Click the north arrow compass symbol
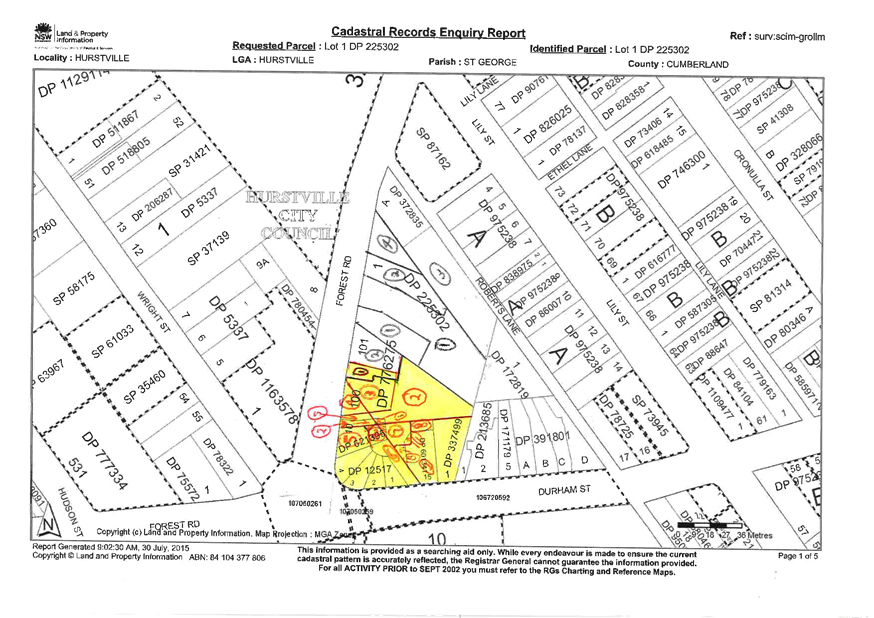 click(x=52, y=521)
